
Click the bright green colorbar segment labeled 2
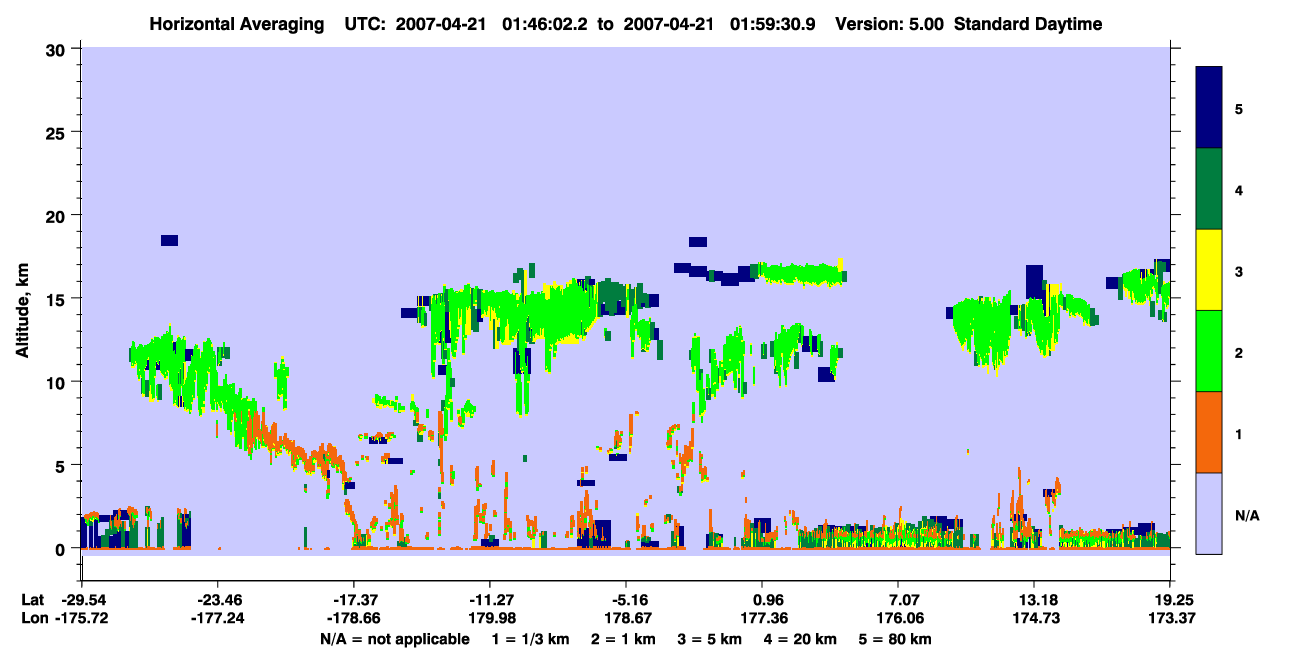(1209, 351)
